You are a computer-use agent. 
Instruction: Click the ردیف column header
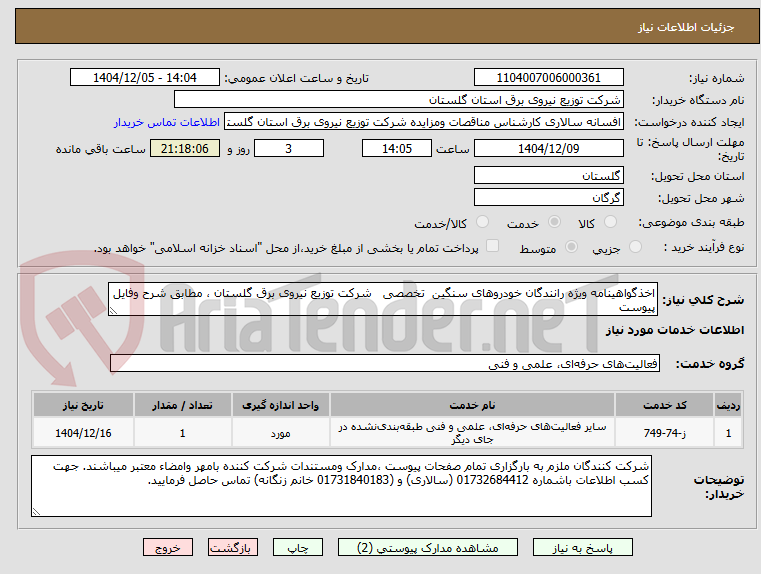pos(728,405)
